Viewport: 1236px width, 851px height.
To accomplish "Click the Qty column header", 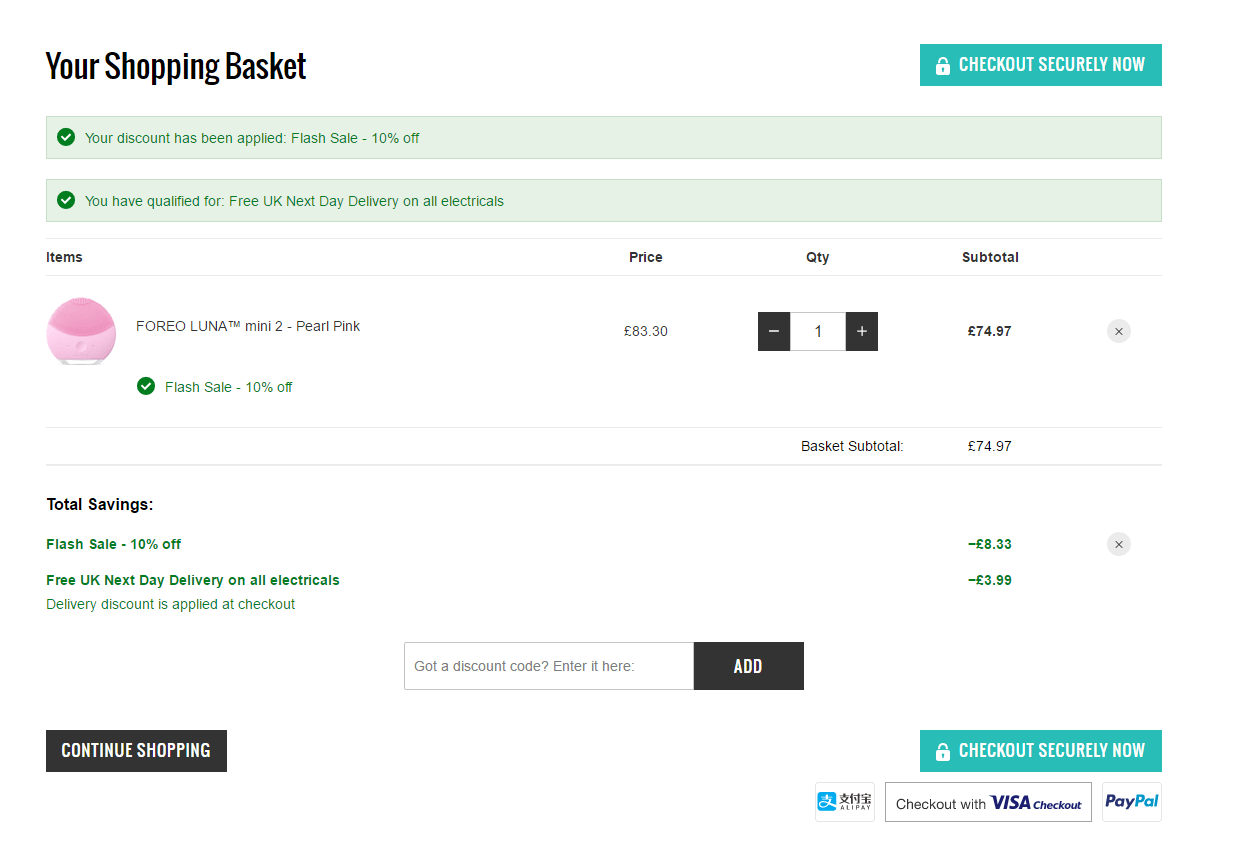I will (818, 257).
